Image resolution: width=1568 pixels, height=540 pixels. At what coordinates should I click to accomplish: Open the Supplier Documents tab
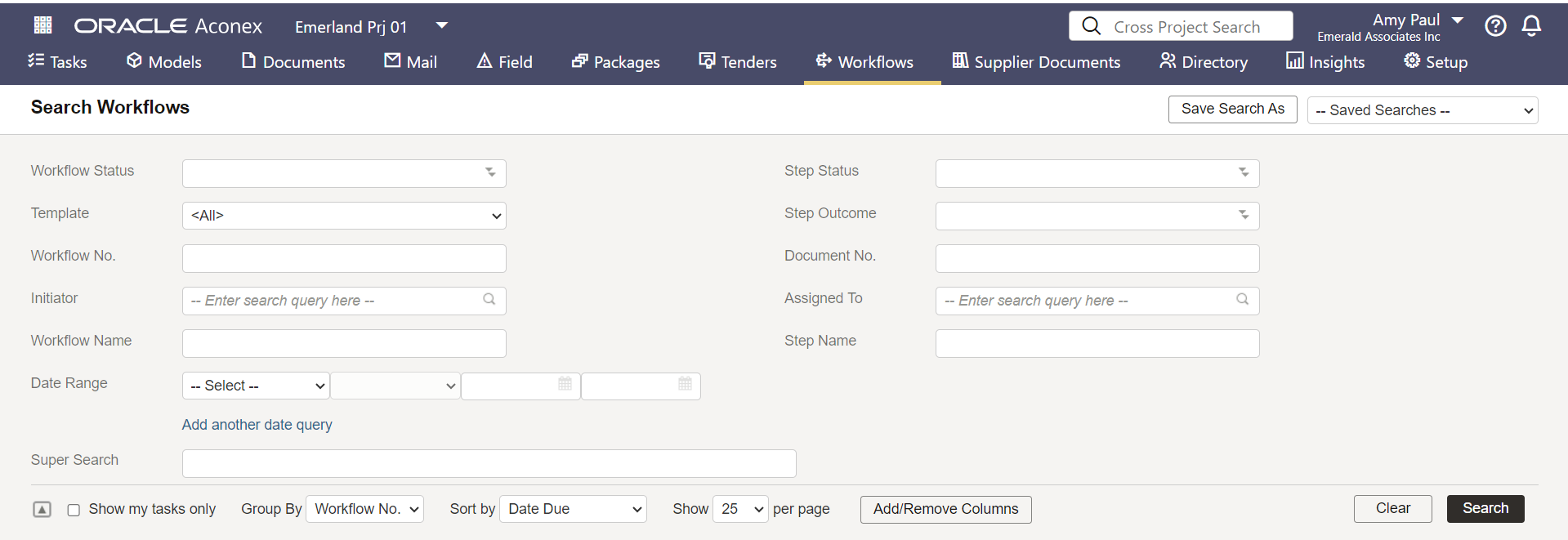pos(1036,62)
